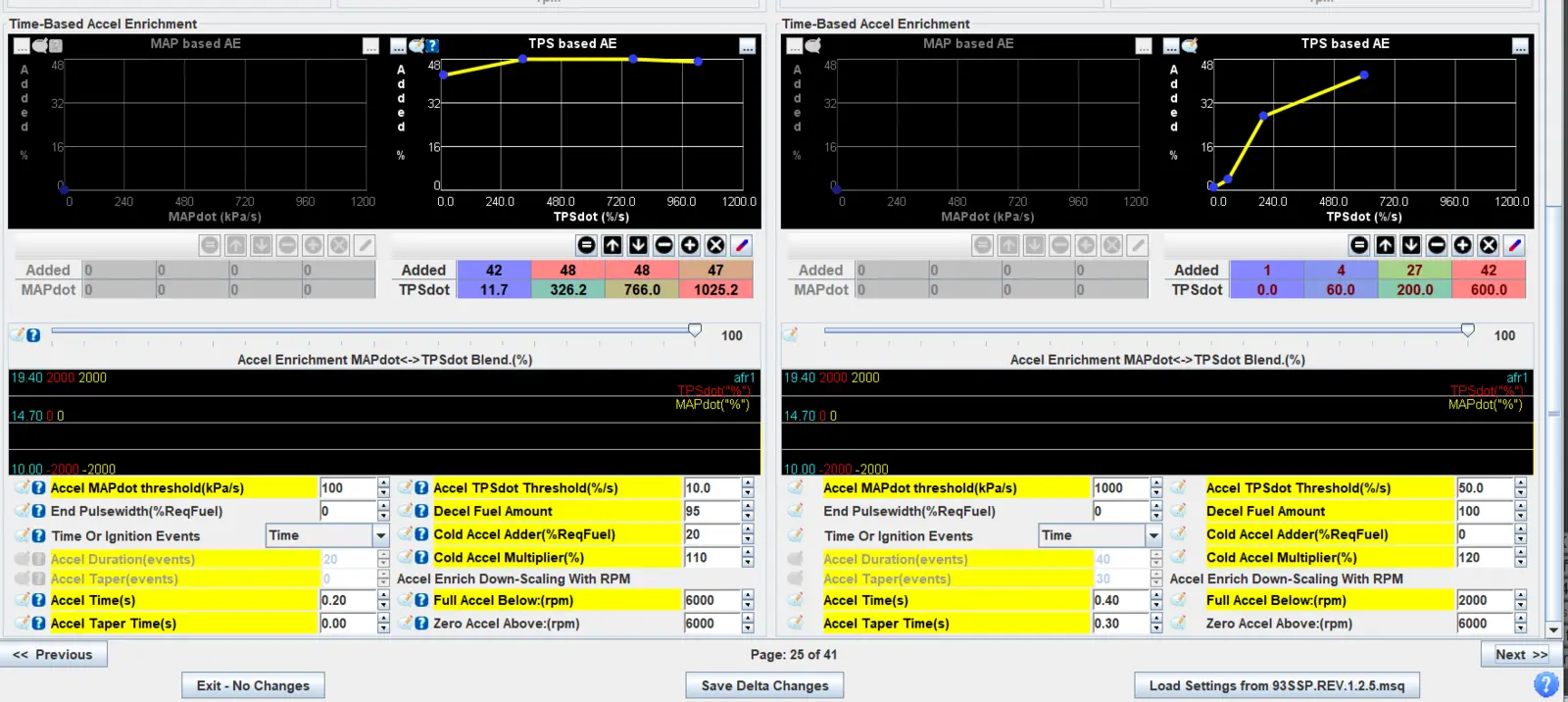Increase left Decel Fuel Amount with up spinner
This screenshot has width=1568, height=702.
(x=748, y=506)
